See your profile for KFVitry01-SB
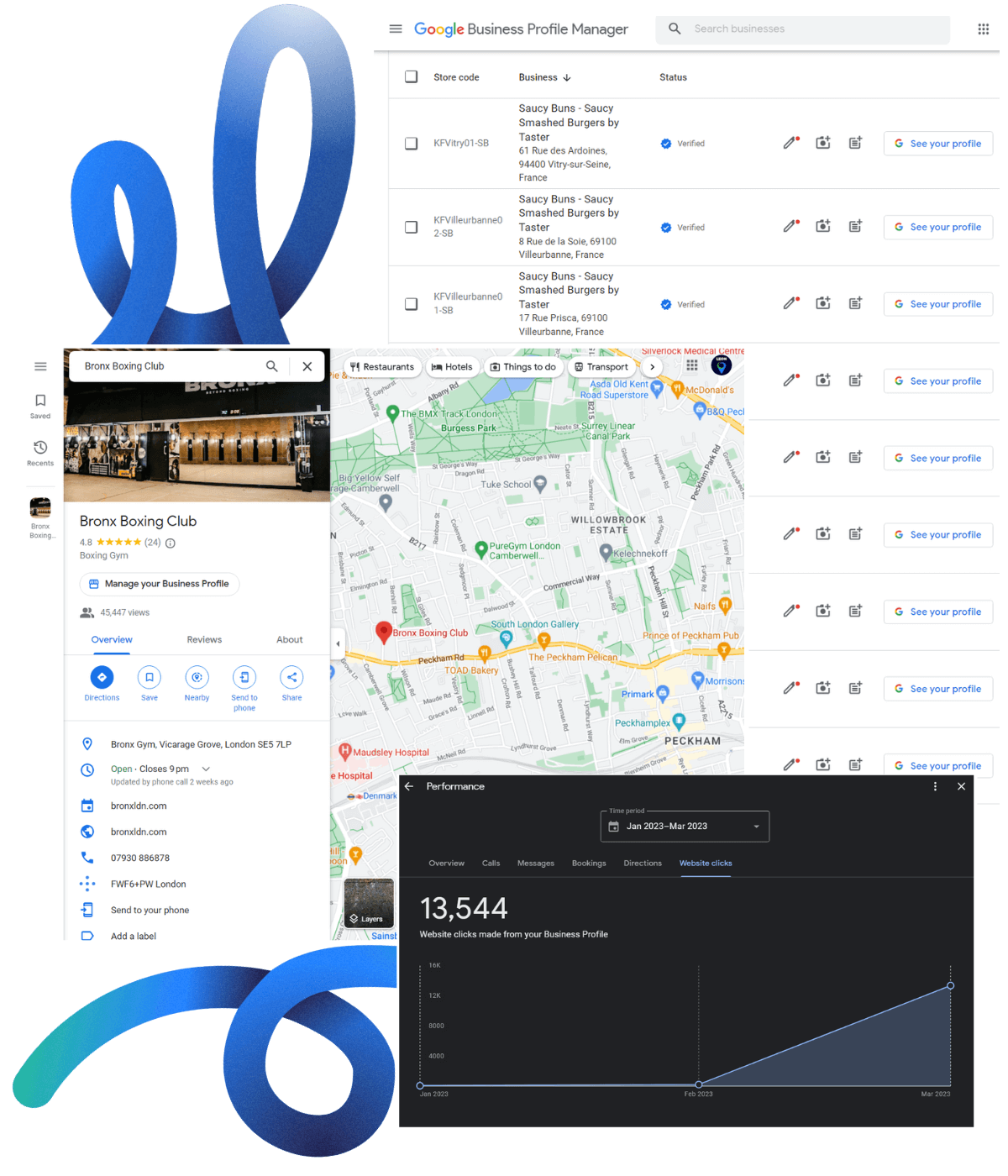 pos(938,144)
